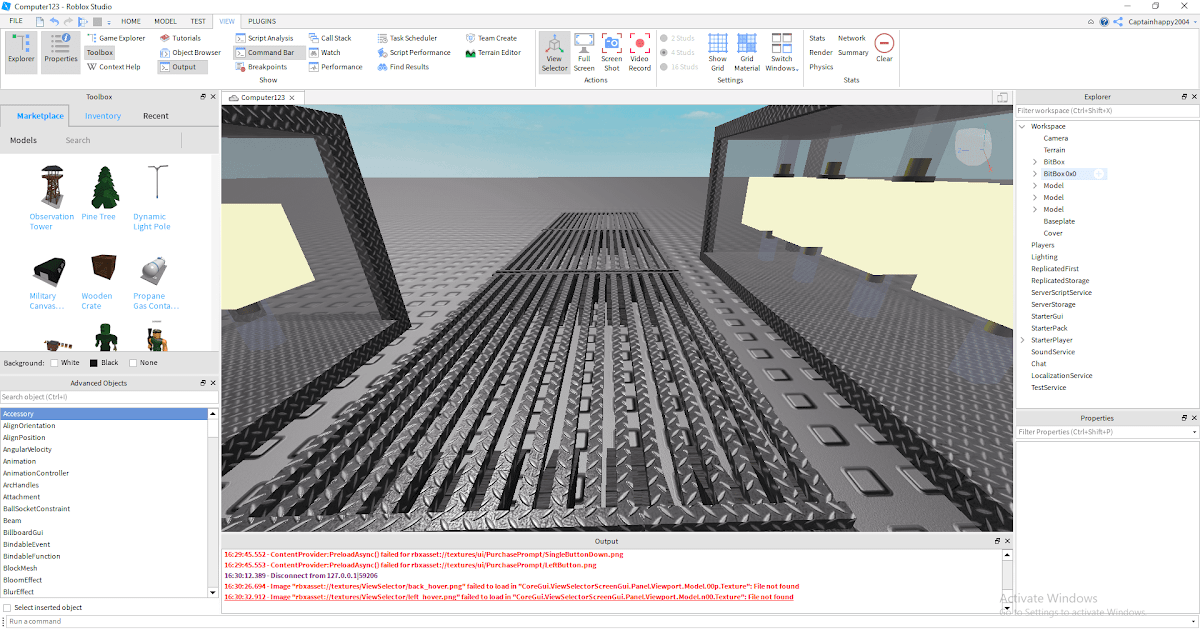
Task: Open Script Analysis
Action: coord(265,38)
